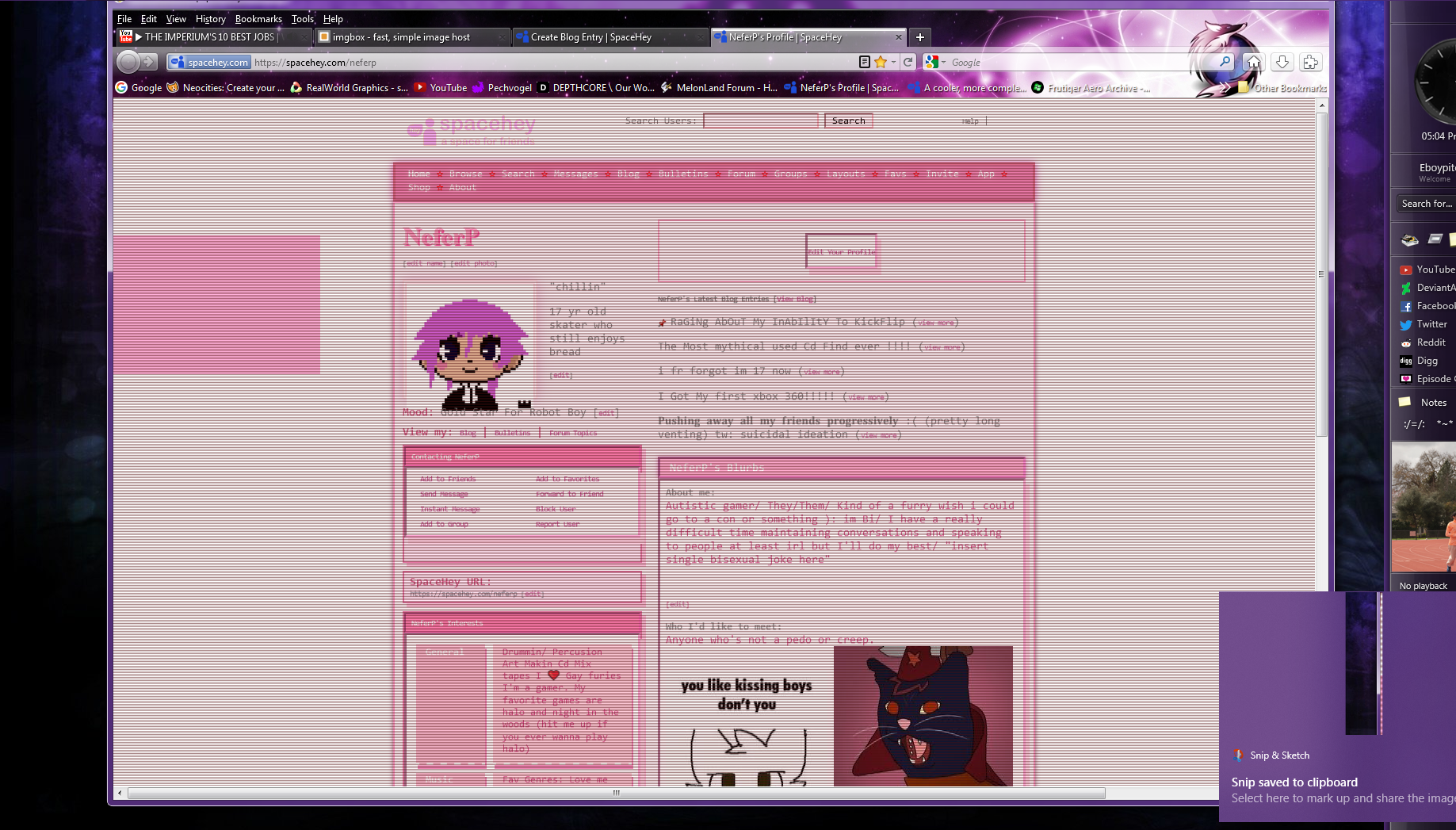The image size is (1456, 830).
Task: Open the Google search engine dropdown
Action: pos(935,62)
